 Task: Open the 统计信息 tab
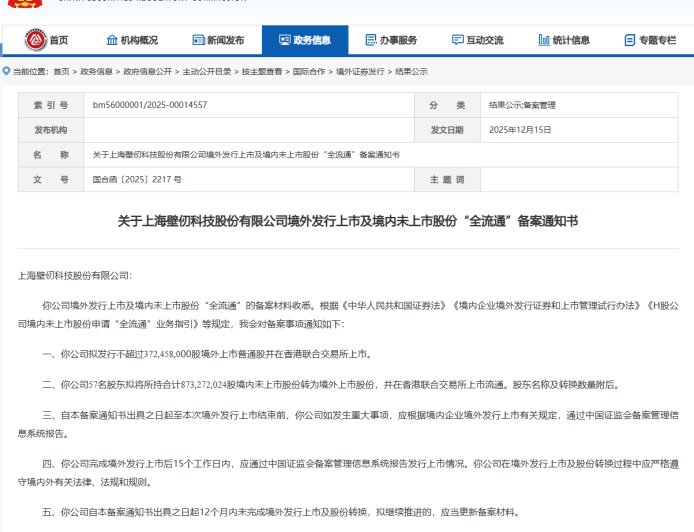click(564, 40)
